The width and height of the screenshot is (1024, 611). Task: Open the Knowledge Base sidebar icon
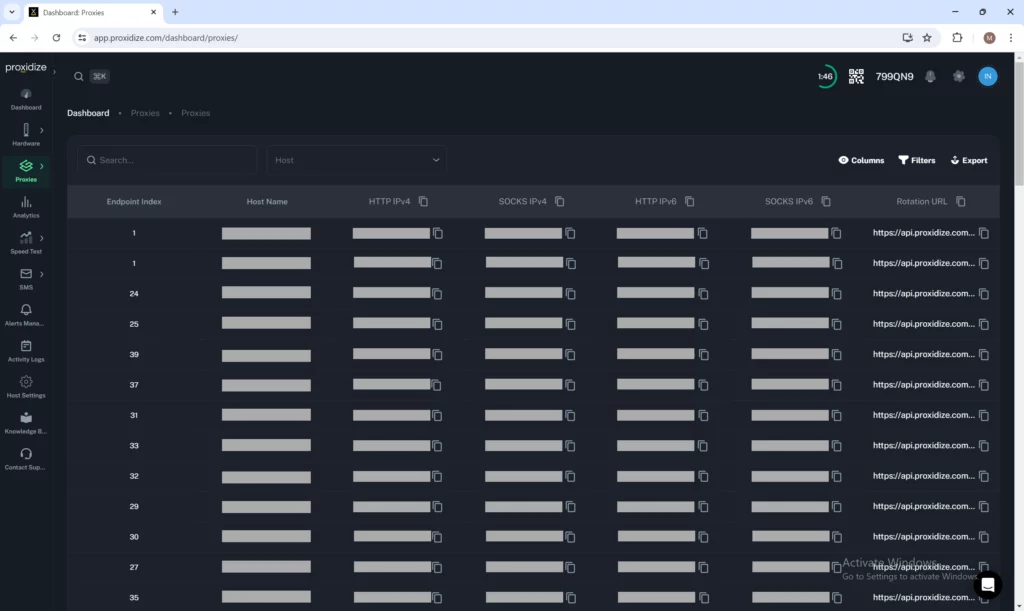tap(26, 423)
